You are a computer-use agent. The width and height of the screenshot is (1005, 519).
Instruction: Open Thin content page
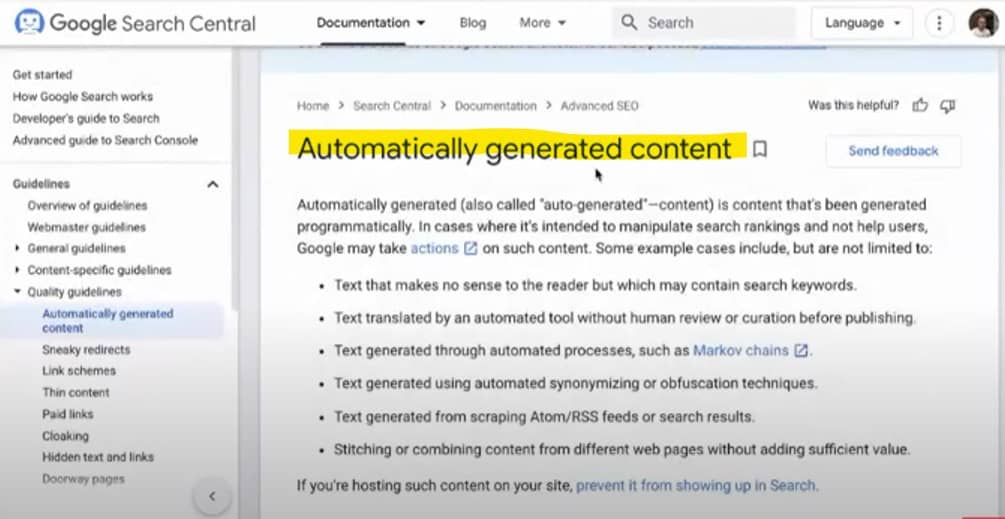coord(76,392)
